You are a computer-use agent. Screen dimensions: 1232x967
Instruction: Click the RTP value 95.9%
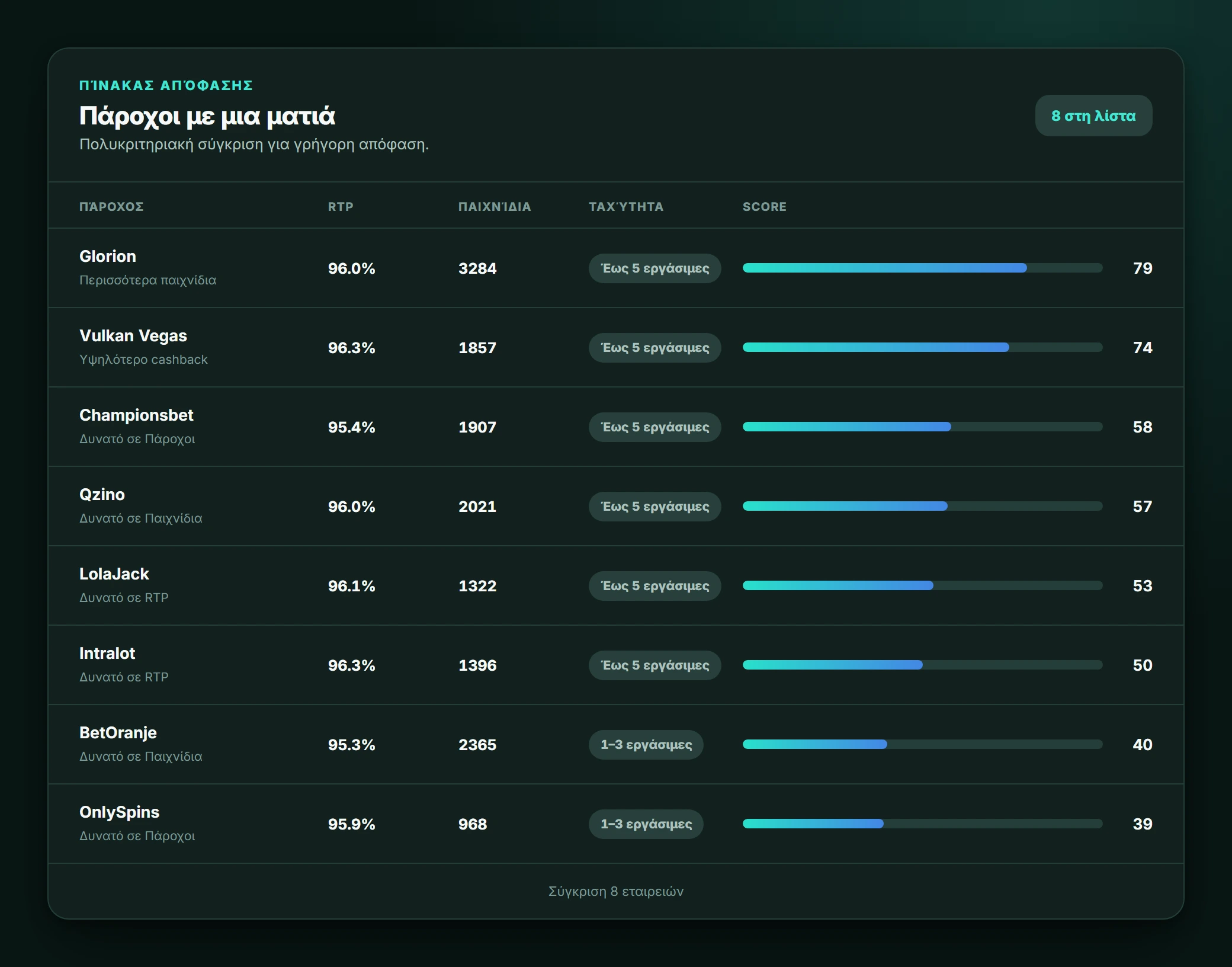pos(352,824)
